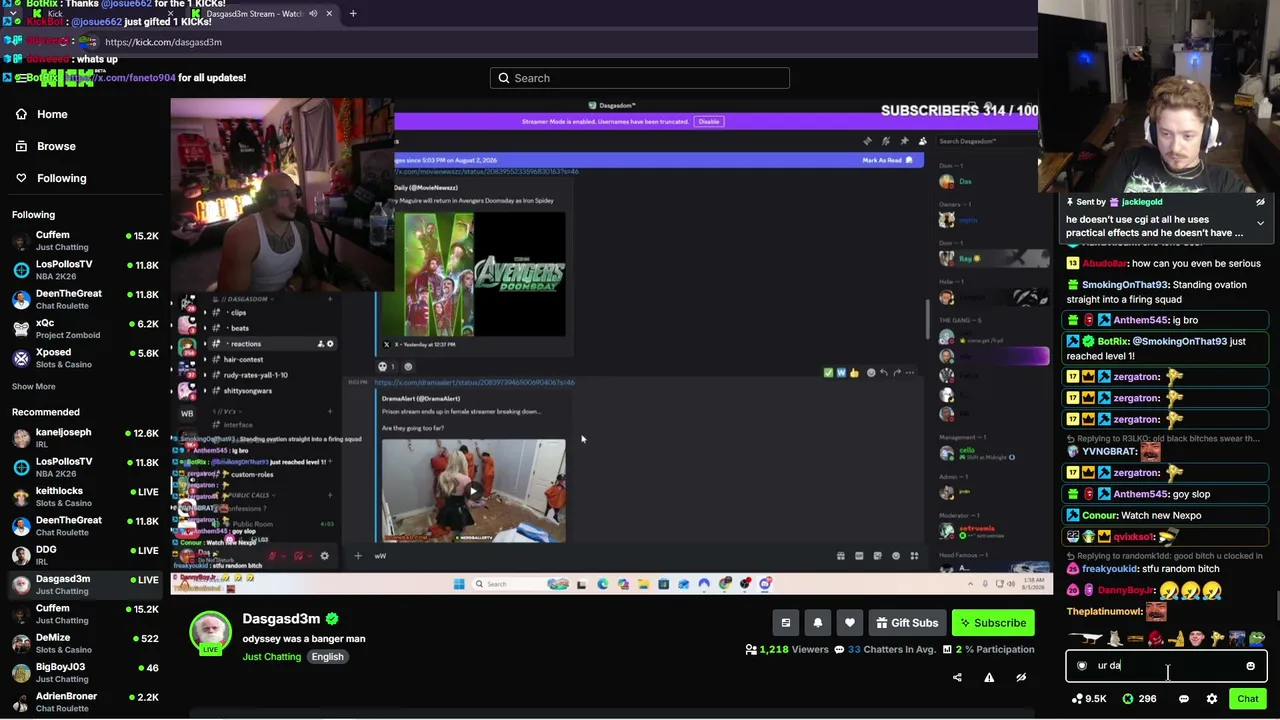This screenshot has width=1280, height=720.
Task: Click the chat identity badge icon
Action: tap(1082, 666)
